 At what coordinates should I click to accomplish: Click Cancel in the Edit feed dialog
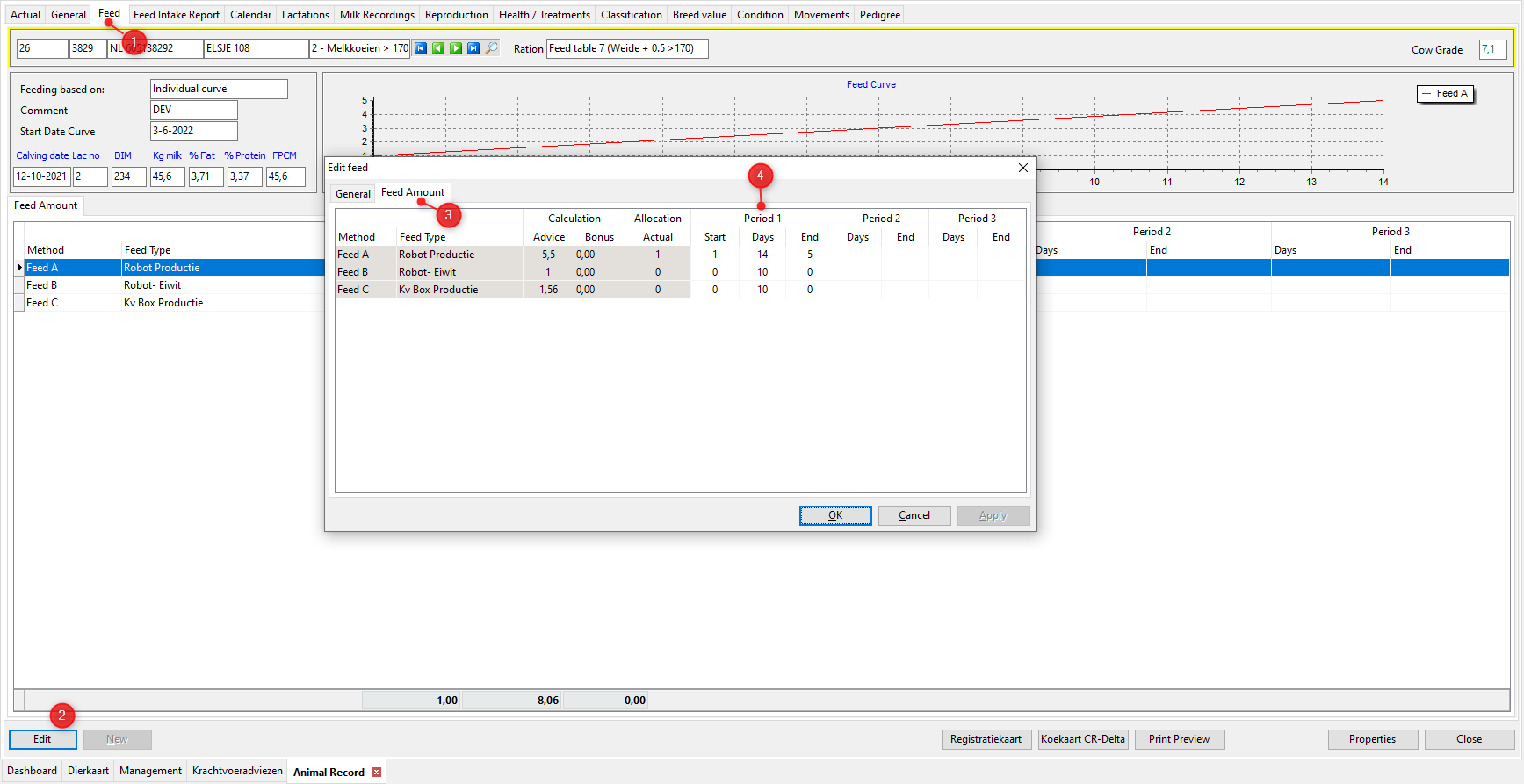coord(914,516)
